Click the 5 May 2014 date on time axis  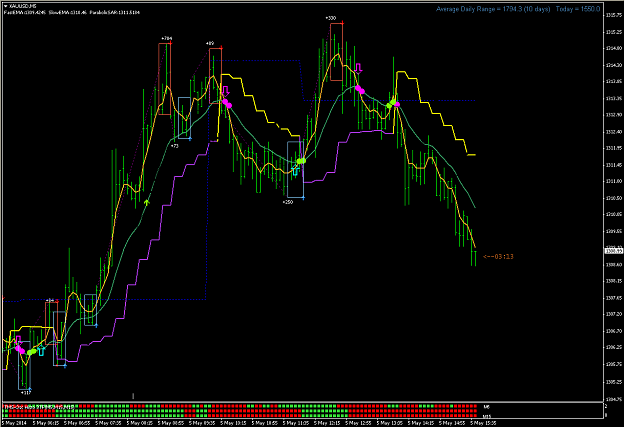14,423
